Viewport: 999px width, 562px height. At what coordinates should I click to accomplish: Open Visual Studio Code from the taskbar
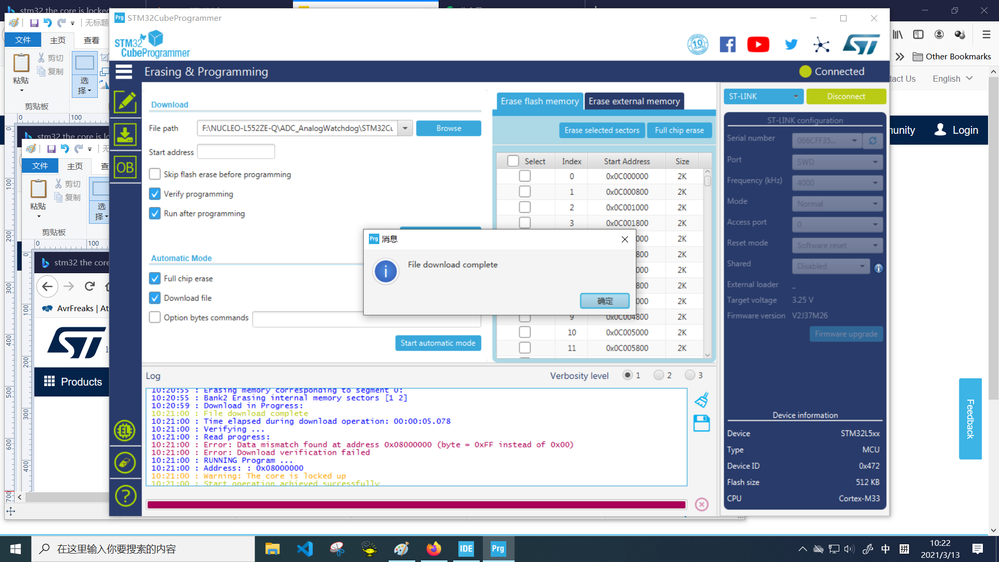pyautogui.click(x=305, y=549)
